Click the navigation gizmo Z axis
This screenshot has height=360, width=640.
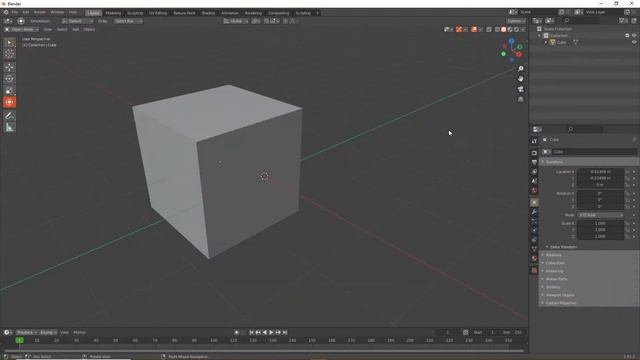[511, 41]
